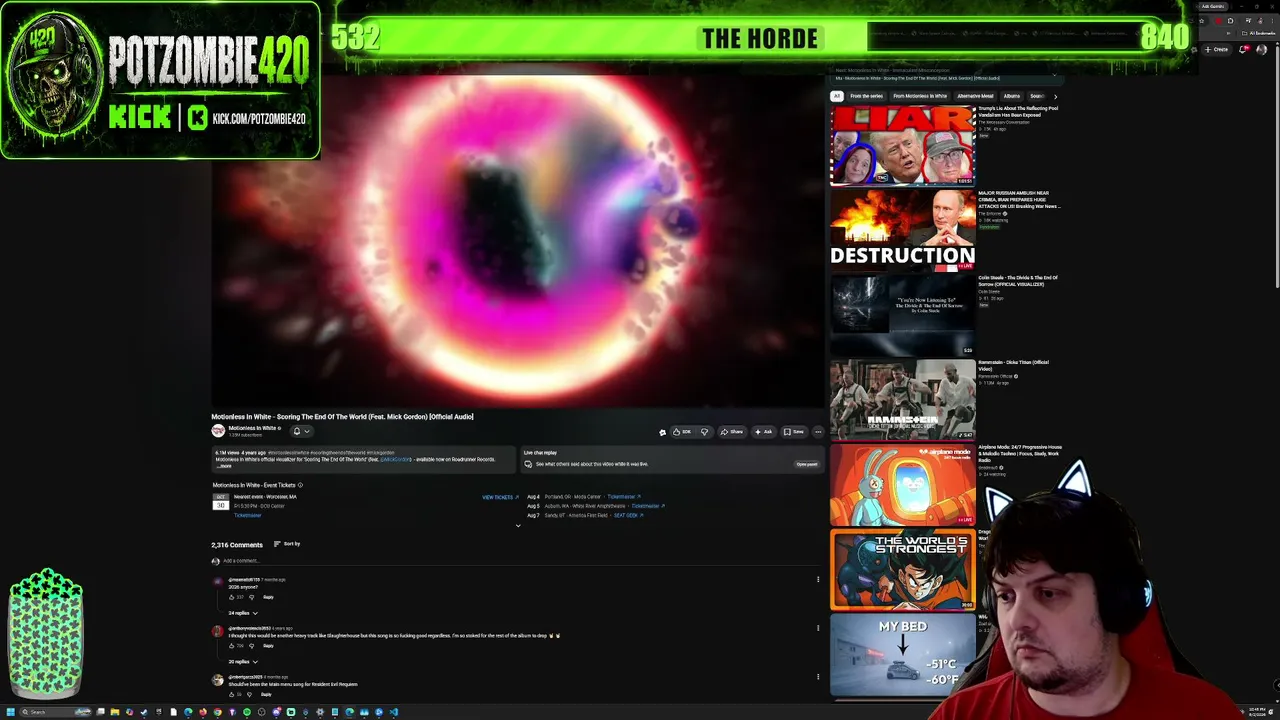1280x720 pixels.
Task: Open the 'MY BED' video thumbnail
Action: tap(902, 655)
